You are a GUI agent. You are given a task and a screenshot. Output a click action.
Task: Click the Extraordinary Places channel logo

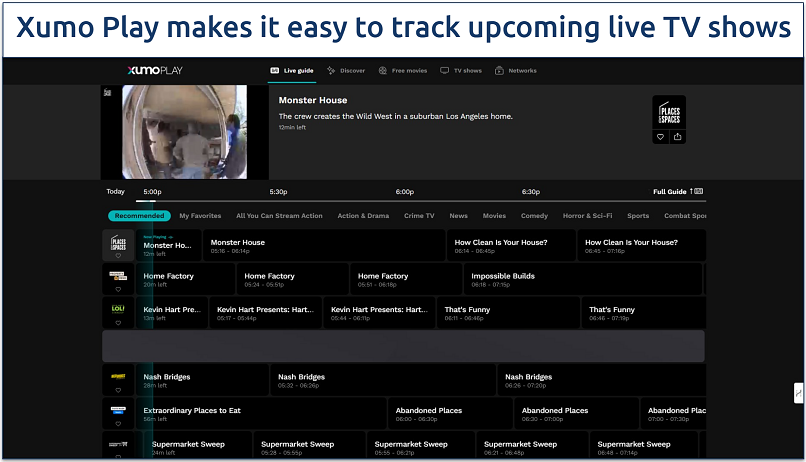tap(118, 410)
